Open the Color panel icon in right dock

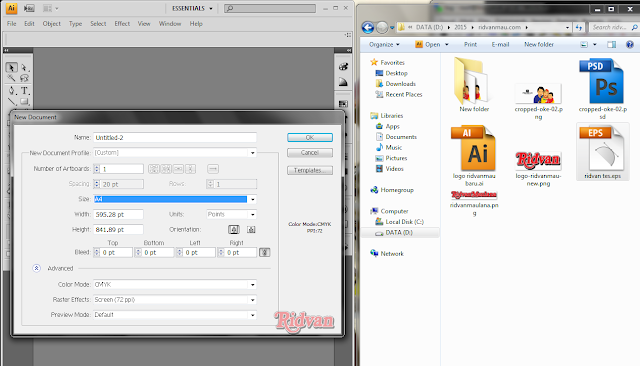tap(343, 67)
